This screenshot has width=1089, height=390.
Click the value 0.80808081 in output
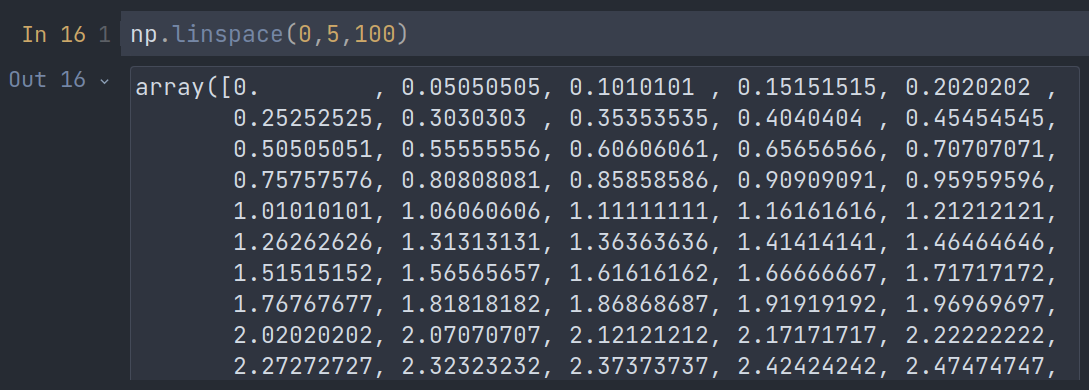click(x=471, y=180)
